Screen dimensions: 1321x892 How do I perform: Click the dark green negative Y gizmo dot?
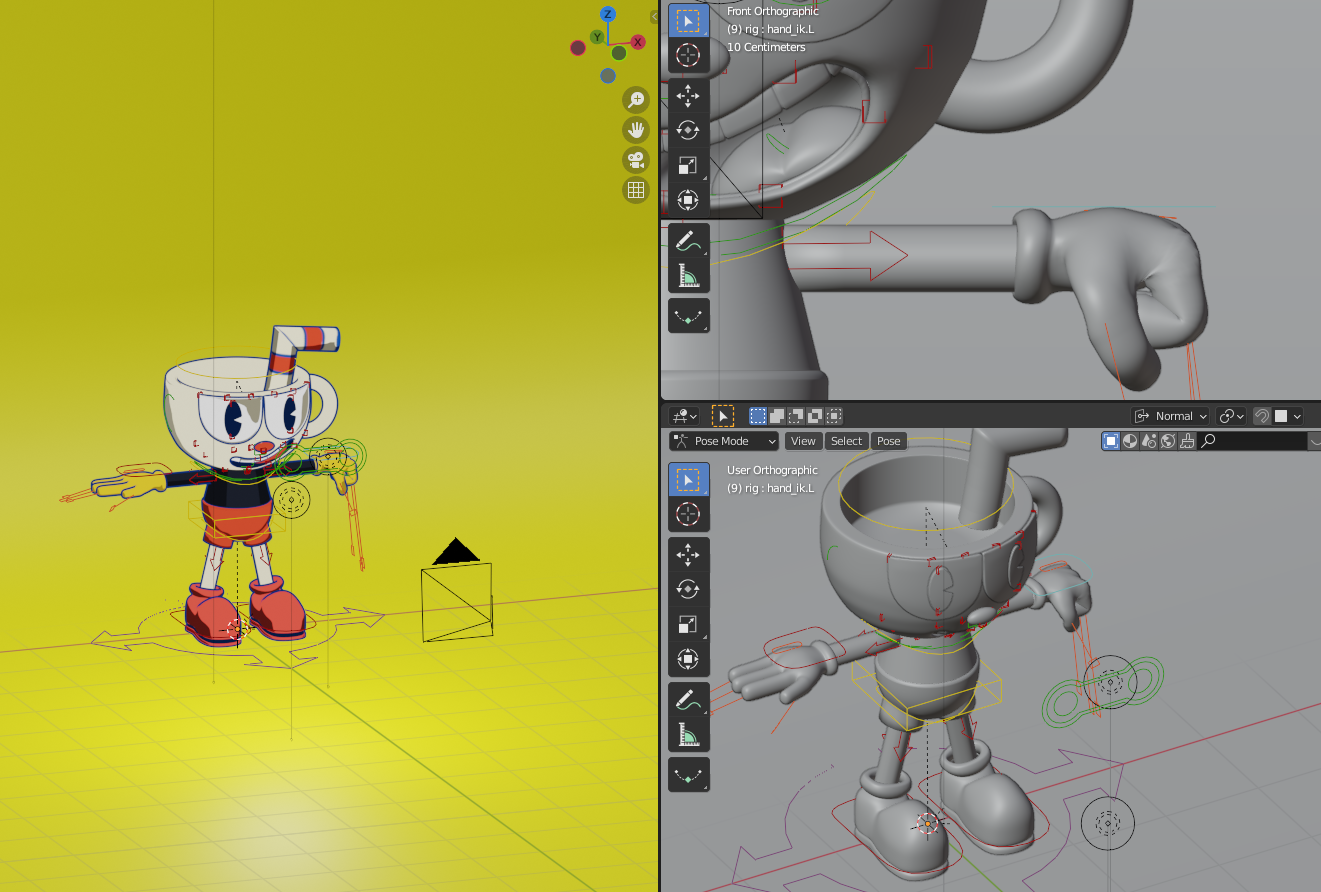[619, 52]
